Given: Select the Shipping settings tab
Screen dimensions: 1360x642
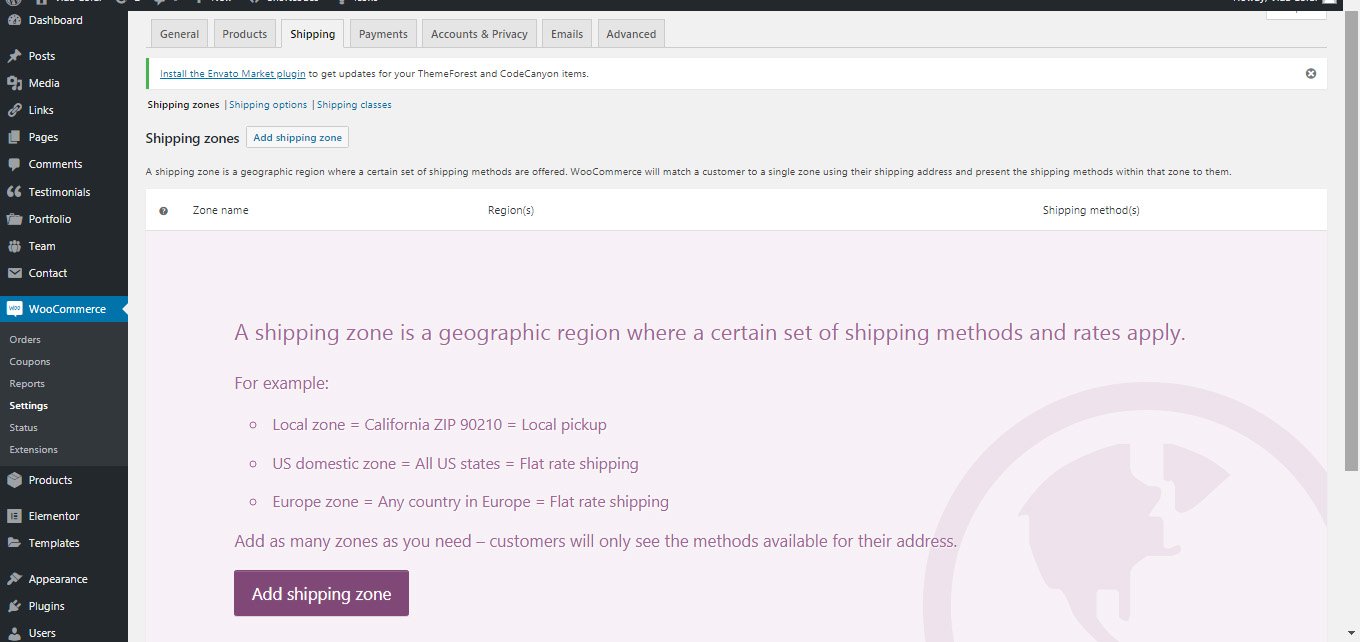Looking at the screenshot, I should [313, 34].
